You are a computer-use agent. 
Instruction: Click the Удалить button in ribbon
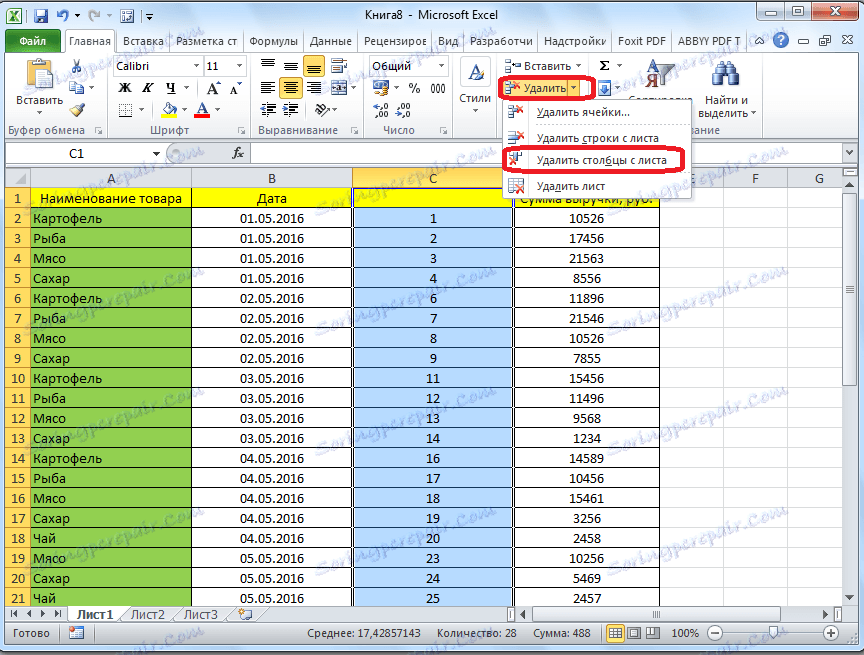[x=541, y=88]
